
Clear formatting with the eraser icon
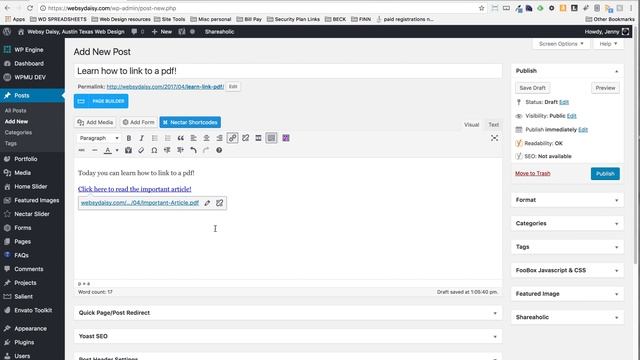click(141, 150)
